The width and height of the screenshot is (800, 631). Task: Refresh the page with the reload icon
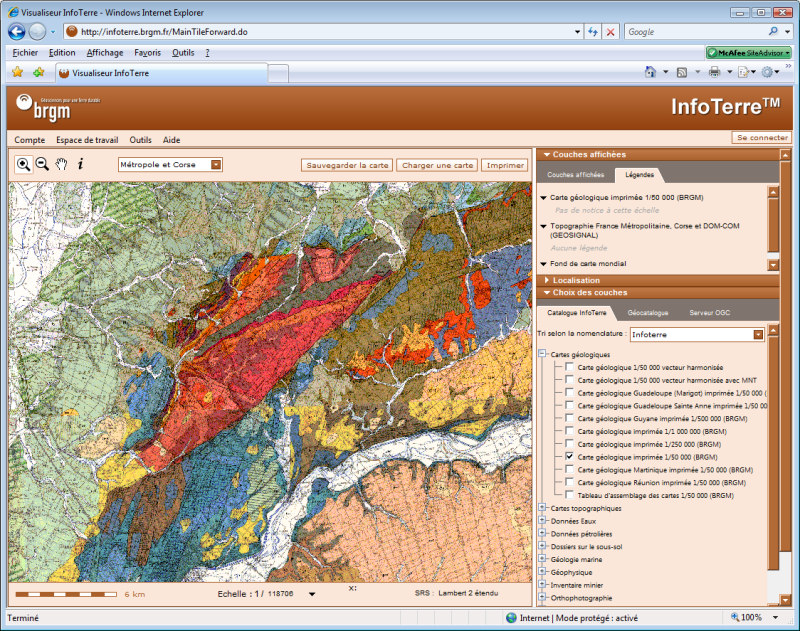(593, 32)
